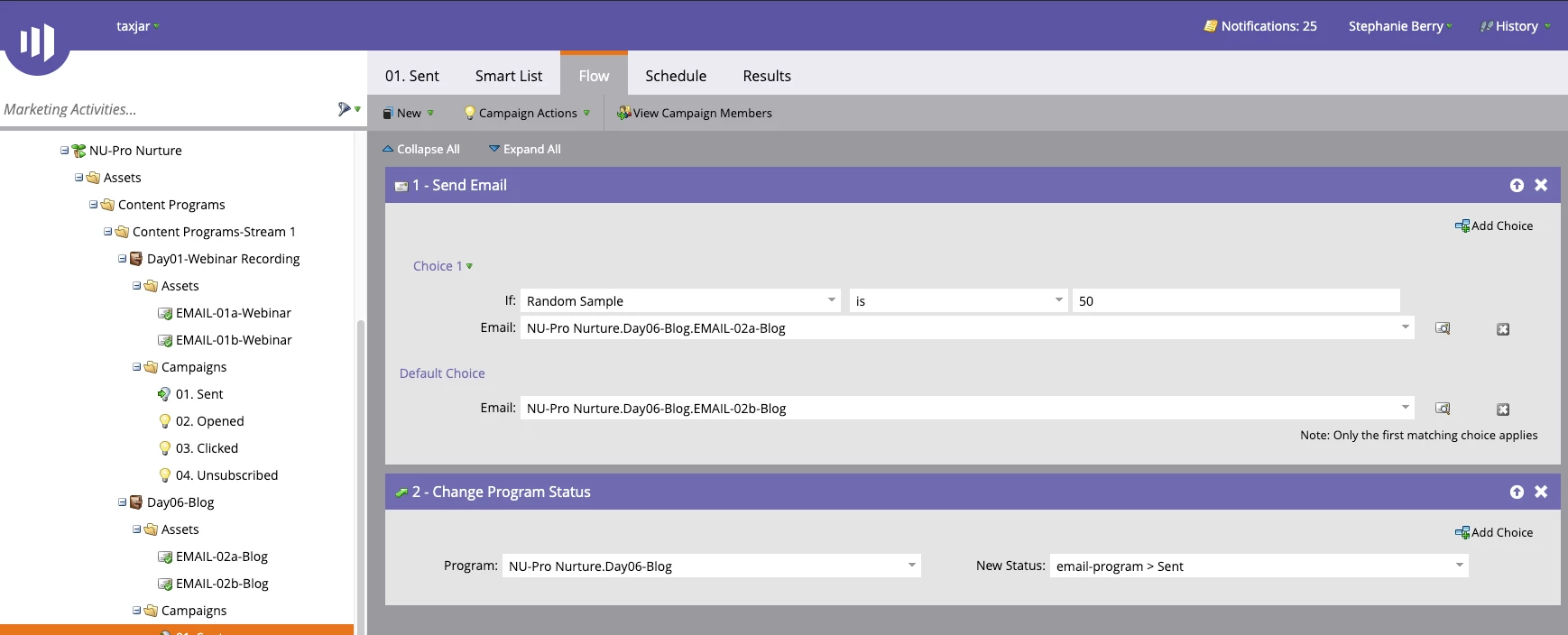Open the New toolbar menu

point(408,113)
